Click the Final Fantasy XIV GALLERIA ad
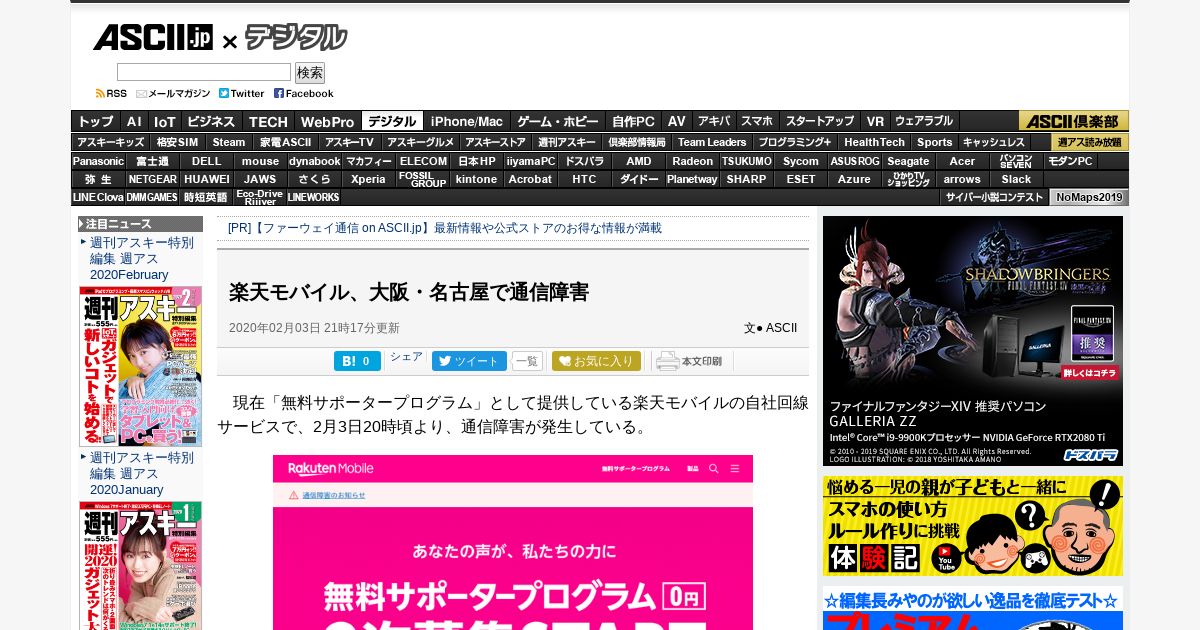This screenshot has width=1200, height=630. [973, 341]
